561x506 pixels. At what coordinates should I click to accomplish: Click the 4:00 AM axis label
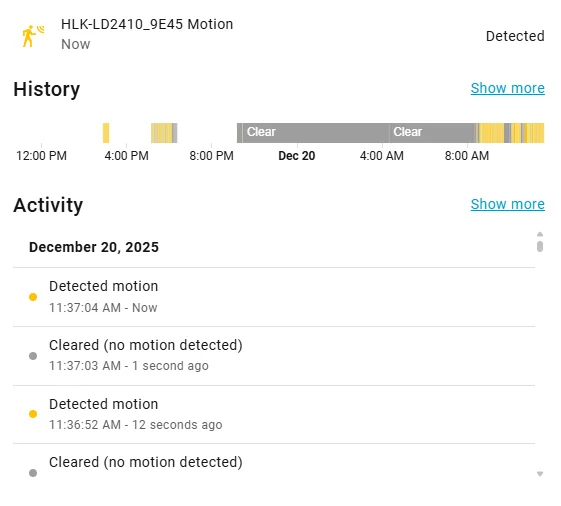point(382,156)
